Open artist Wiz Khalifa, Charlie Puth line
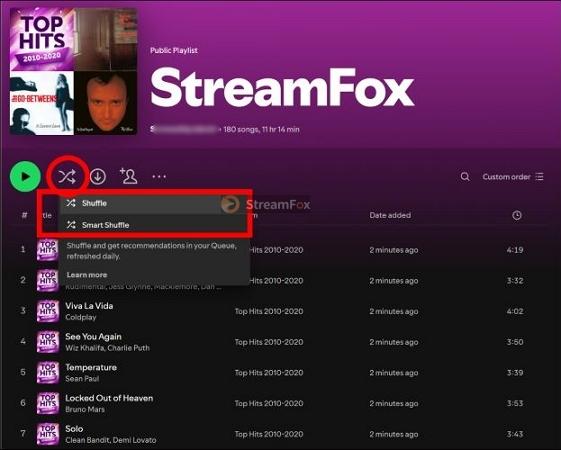Image resolution: width=561 pixels, height=450 pixels. pos(107,348)
